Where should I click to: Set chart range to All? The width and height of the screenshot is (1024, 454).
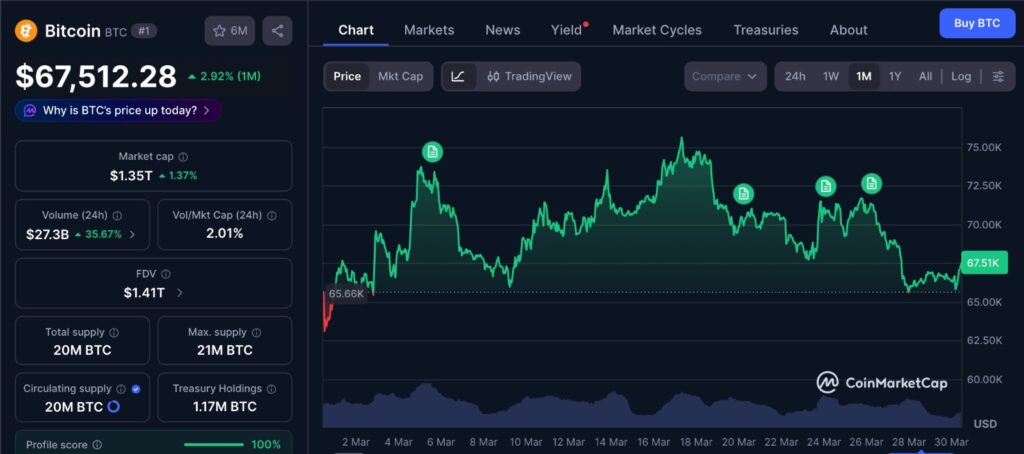925,76
